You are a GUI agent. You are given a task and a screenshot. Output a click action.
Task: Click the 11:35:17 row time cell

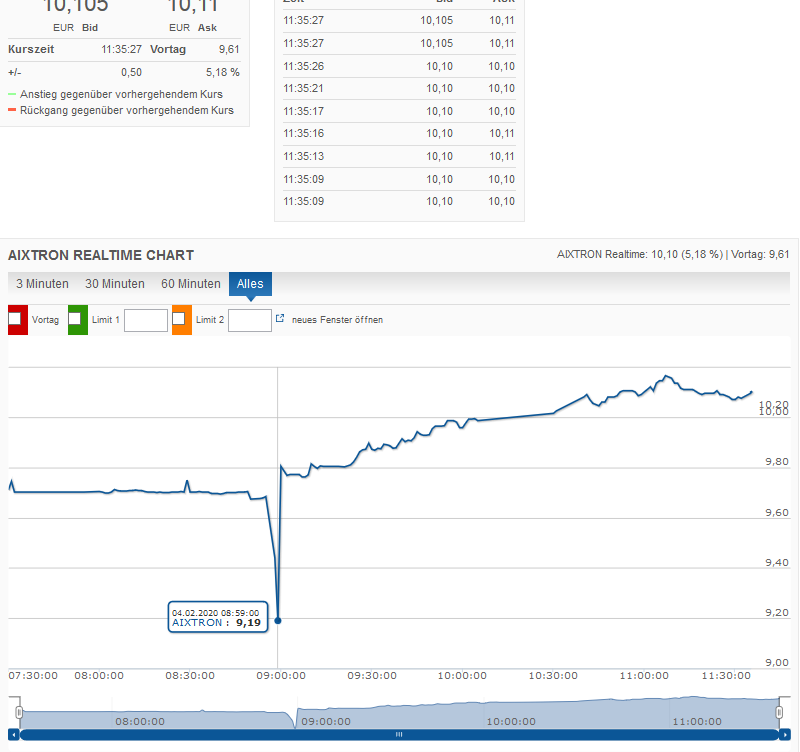(x=304, y=111)
